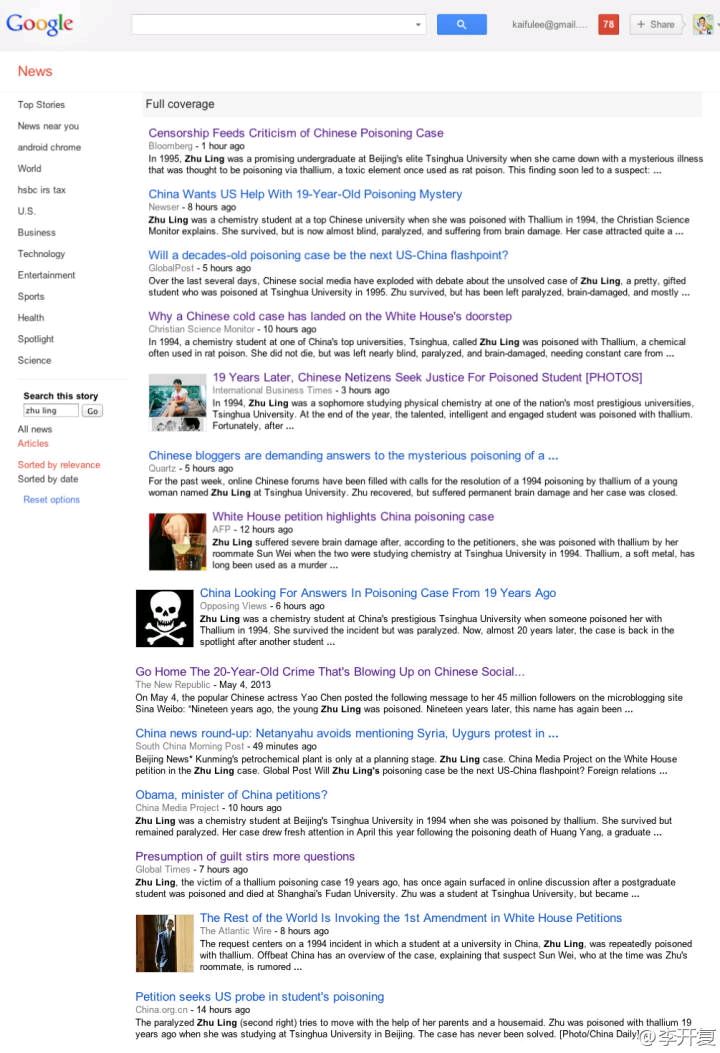The image size is (720, 1053).
Task: Open 'White House petition highlights China poisoning case'
Action: [353, 516]
